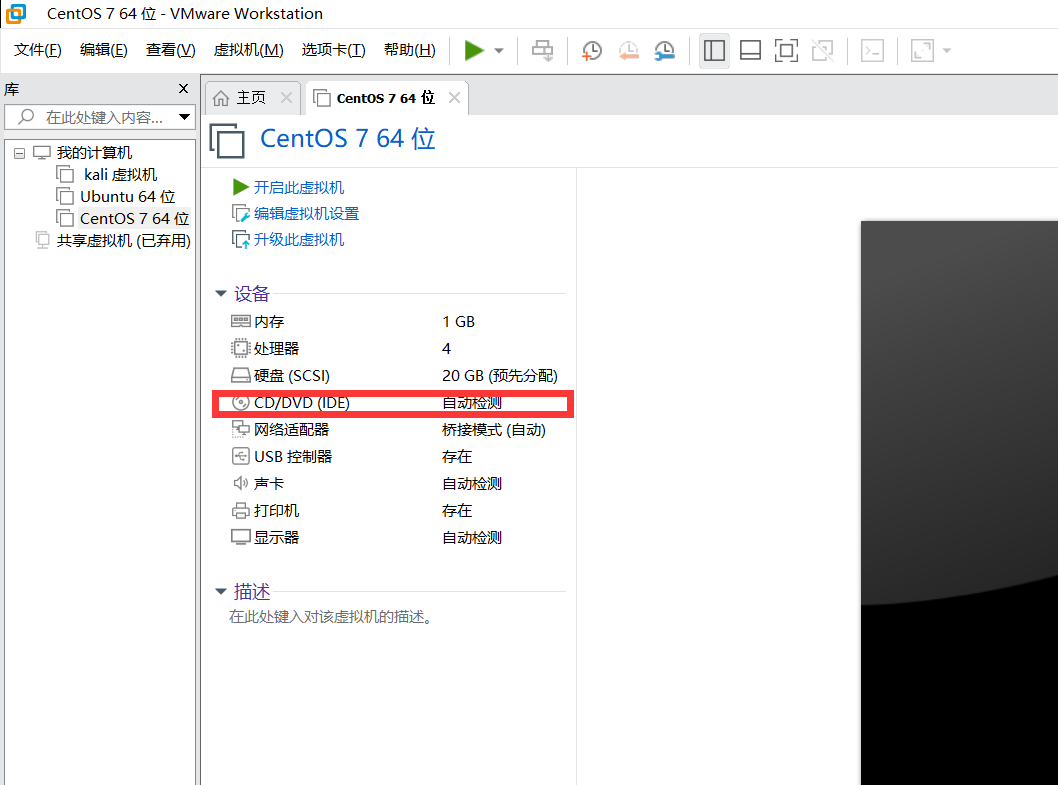
Task: Close the CentOS 7 64 位 tab
Action: click(x=454, y=98)
